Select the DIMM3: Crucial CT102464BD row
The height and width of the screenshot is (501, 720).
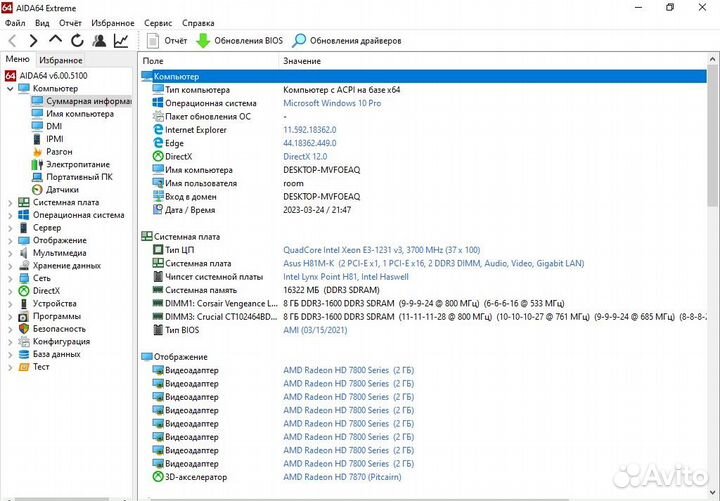423,317
